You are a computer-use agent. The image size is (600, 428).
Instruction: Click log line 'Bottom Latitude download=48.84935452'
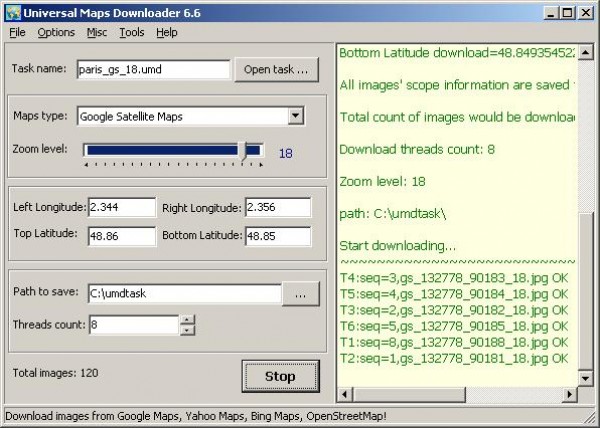click(x=457, y=52)
